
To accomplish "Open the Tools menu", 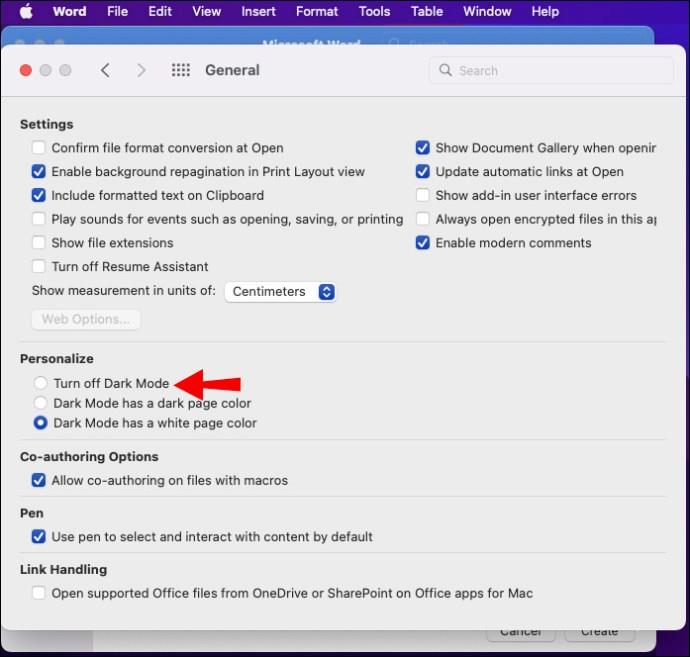I will coord(374,11).
